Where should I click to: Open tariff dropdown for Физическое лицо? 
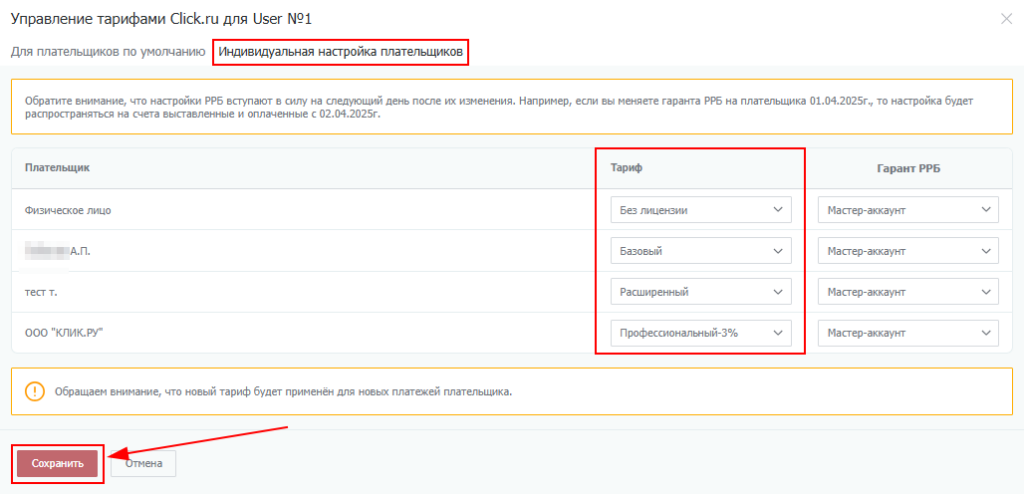coord(699,210)
